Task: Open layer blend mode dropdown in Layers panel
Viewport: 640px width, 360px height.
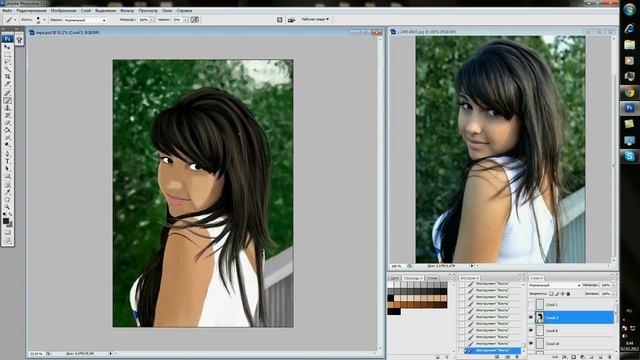Action: click(x=555, y=285)
